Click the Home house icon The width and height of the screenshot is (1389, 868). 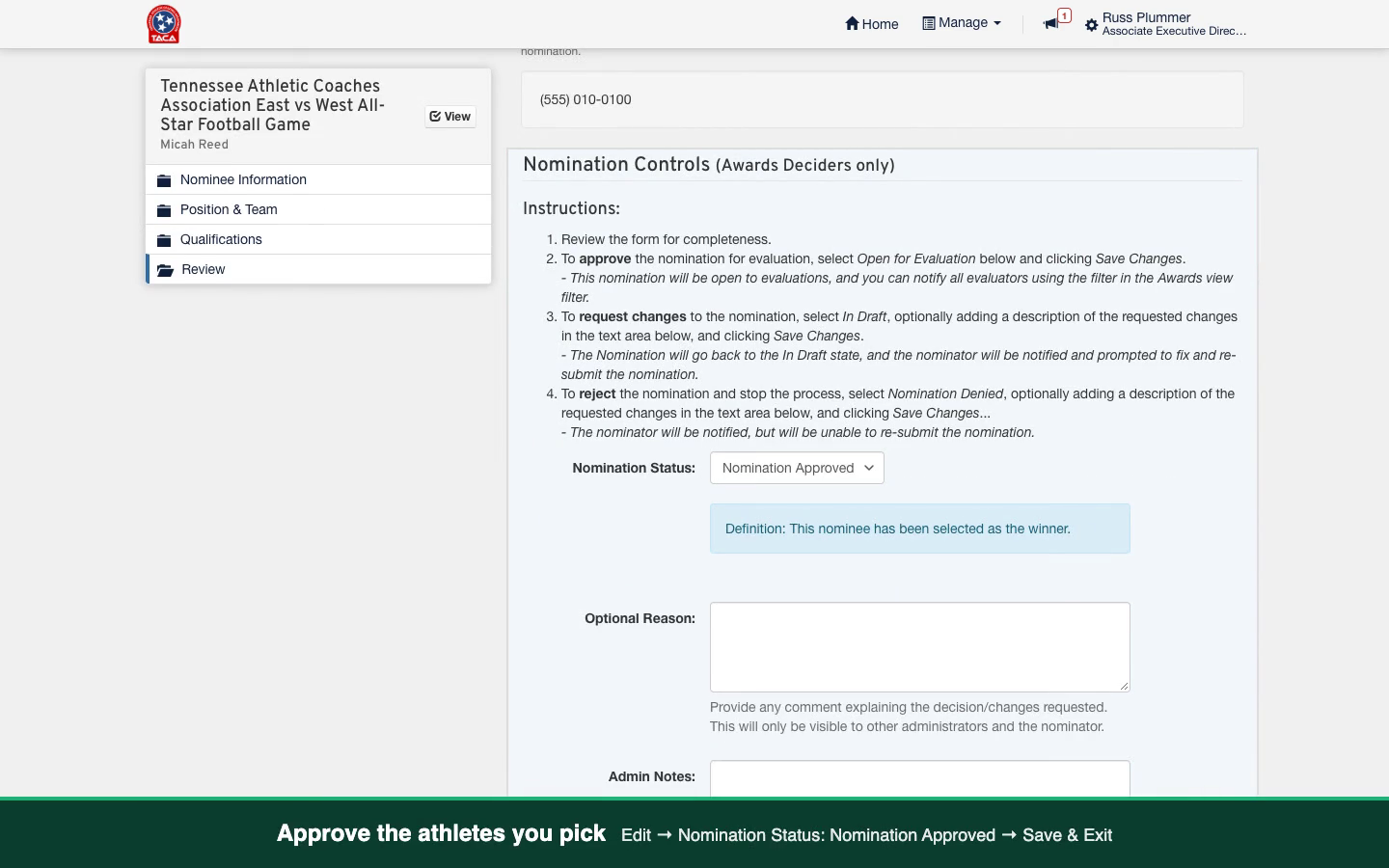(x=852, y=23)
